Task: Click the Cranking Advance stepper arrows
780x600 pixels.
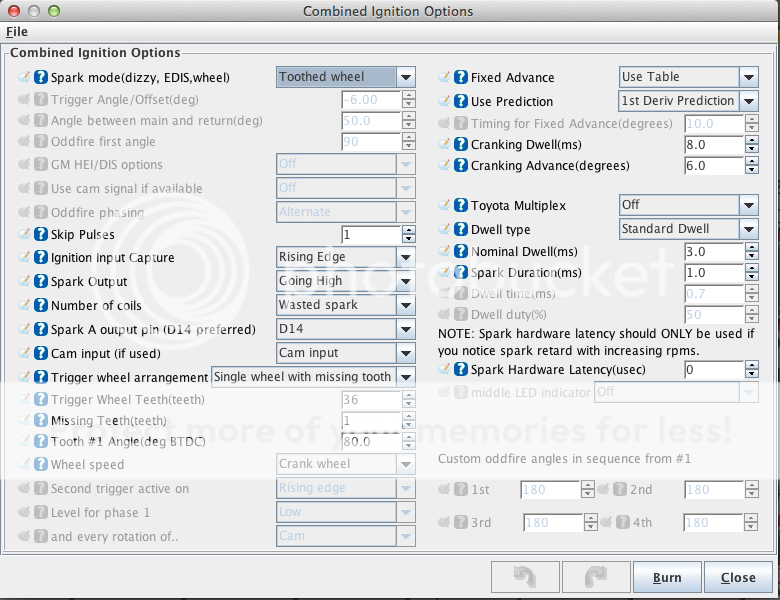Action: [752, 165]
